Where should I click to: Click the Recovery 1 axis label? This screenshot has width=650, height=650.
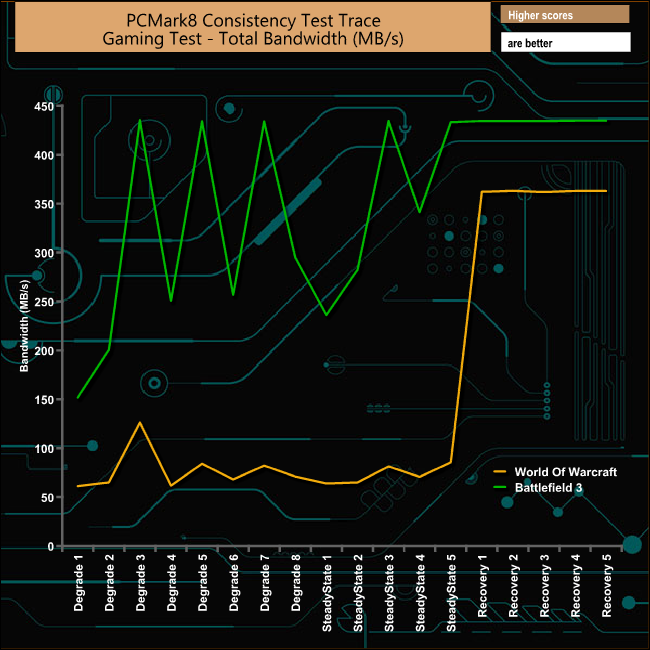(x=482, y=586)
